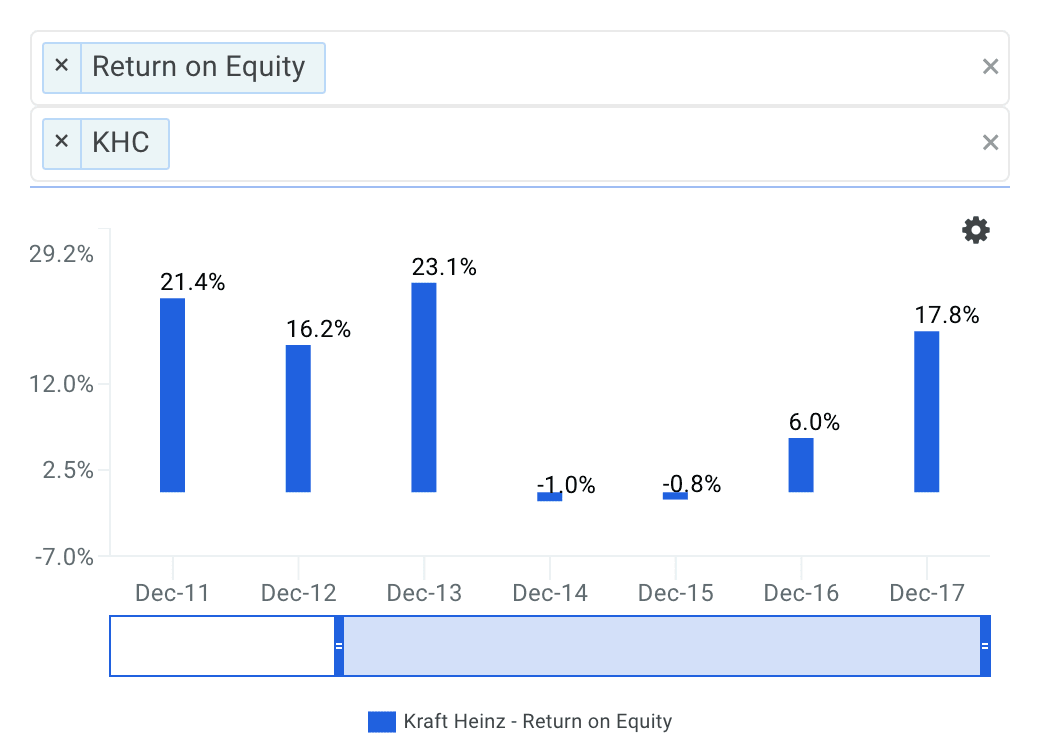Remove the KHC ticker tag
Viewport: 1046px width, 756px height.
tap(62, 142)
